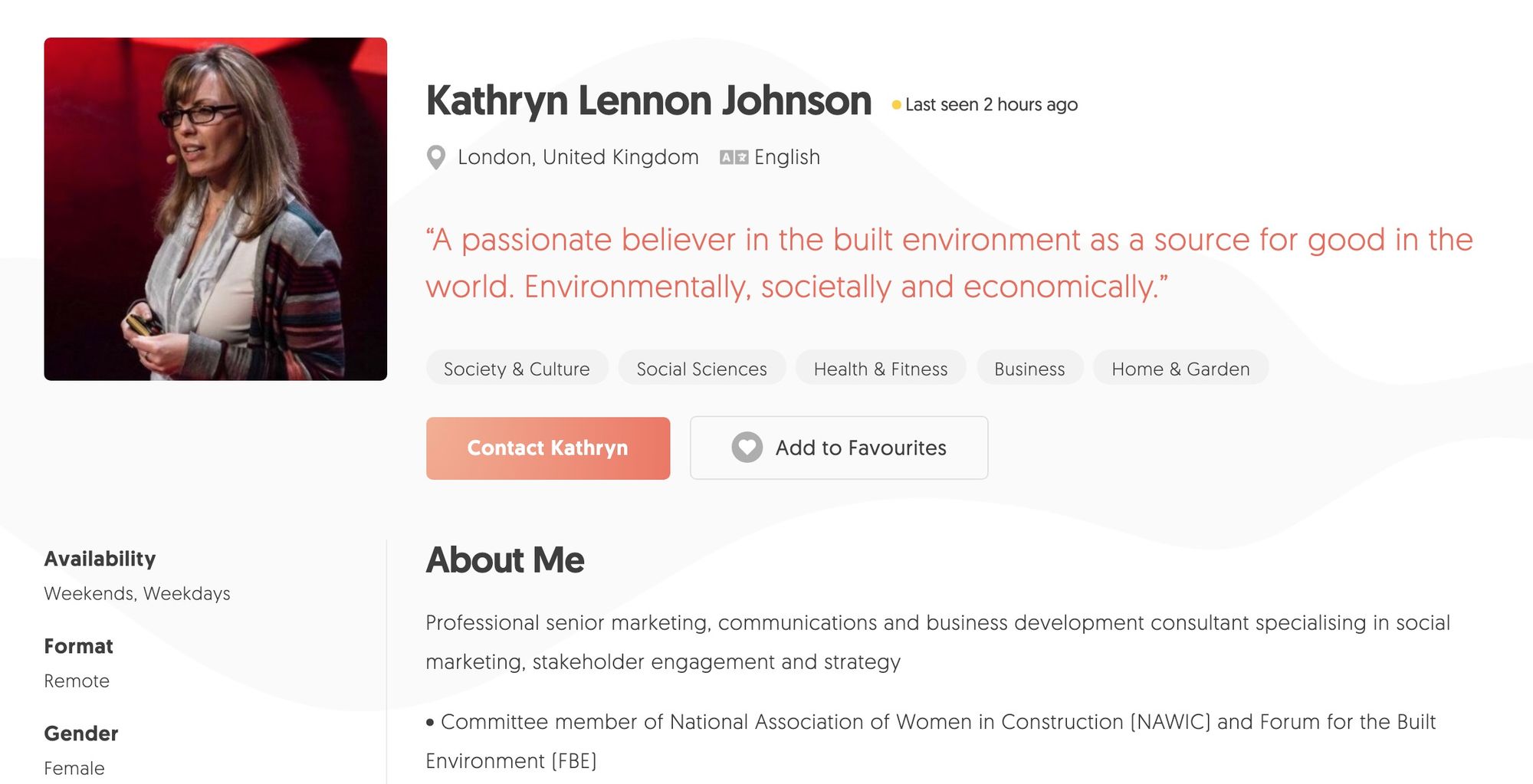Add Kathryn to Favourites
The height and width of the screenshot is (784, 1533).
point(839,448)
